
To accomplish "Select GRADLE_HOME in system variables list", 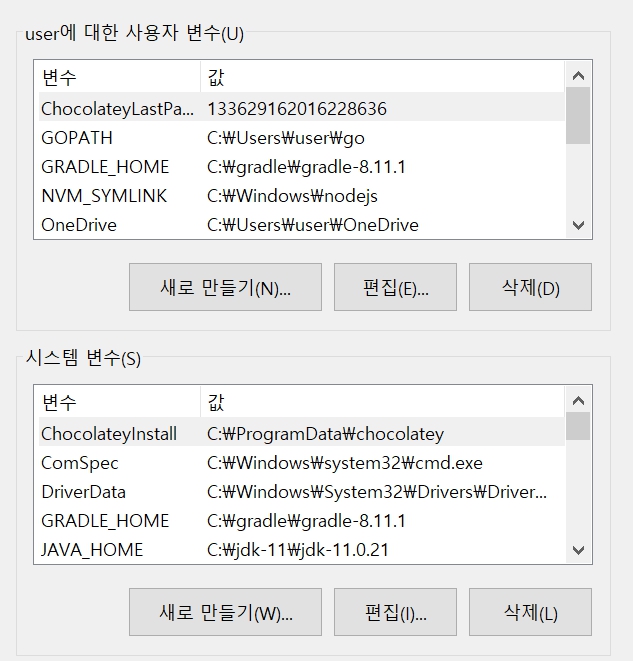I will coord(301,521).
